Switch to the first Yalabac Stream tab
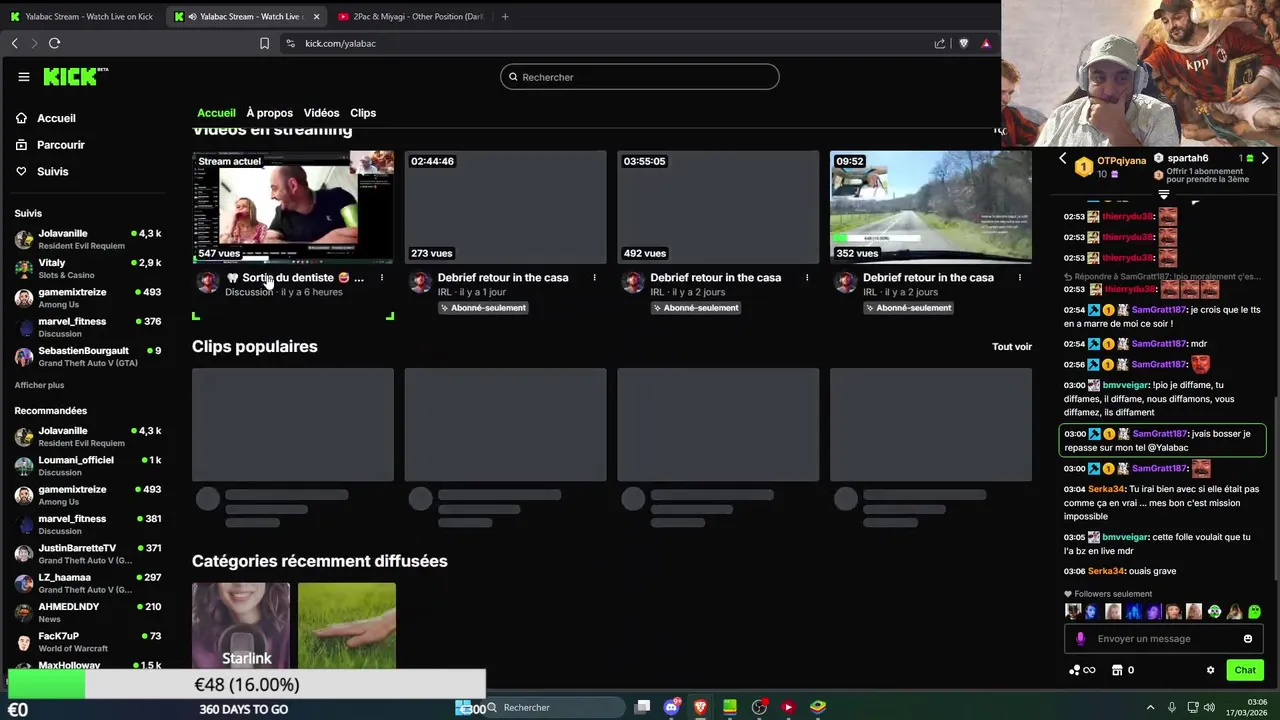This screenshot has height=720, width=1280. coord(82,16)
